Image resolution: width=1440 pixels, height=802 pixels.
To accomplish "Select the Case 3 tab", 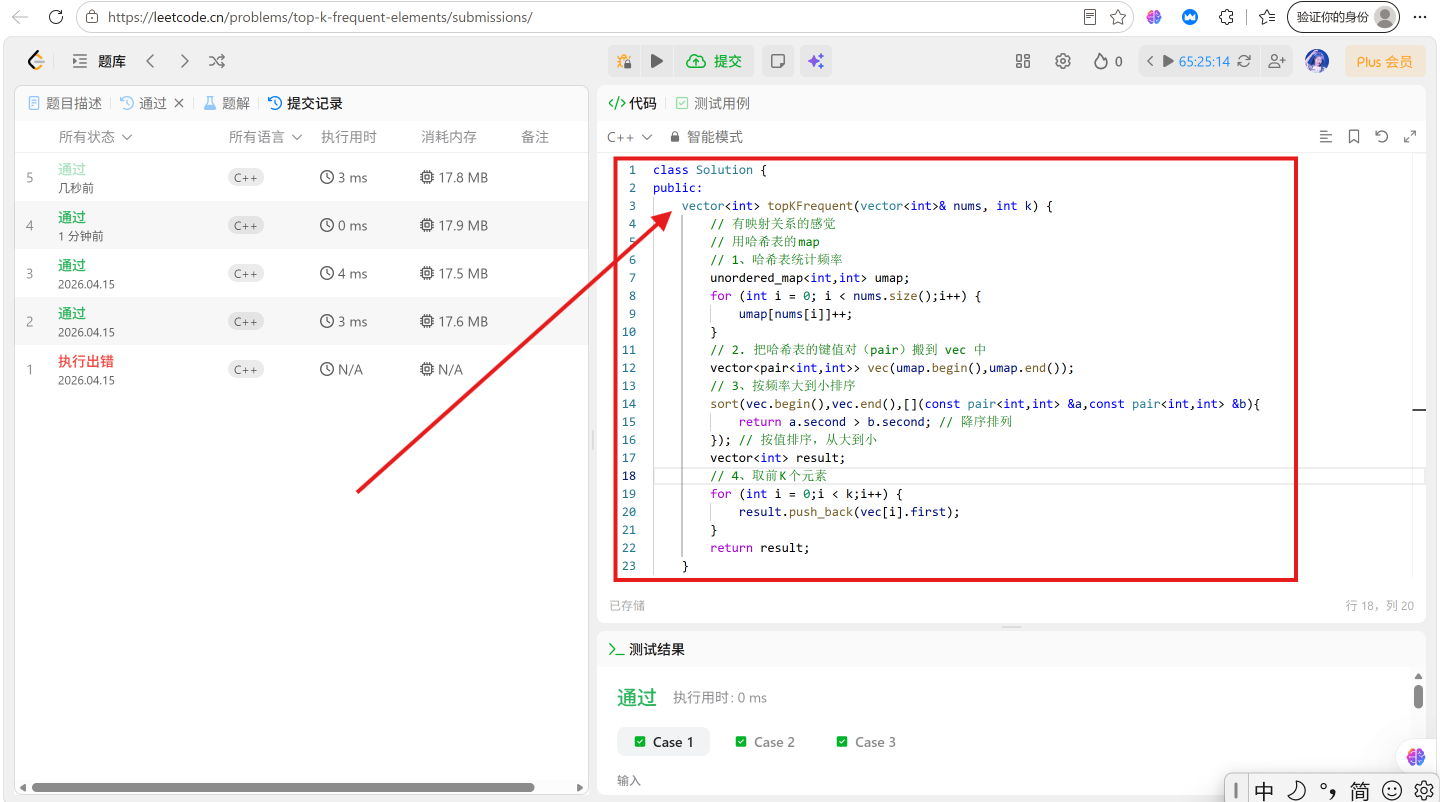I will (x=866, y=742).
